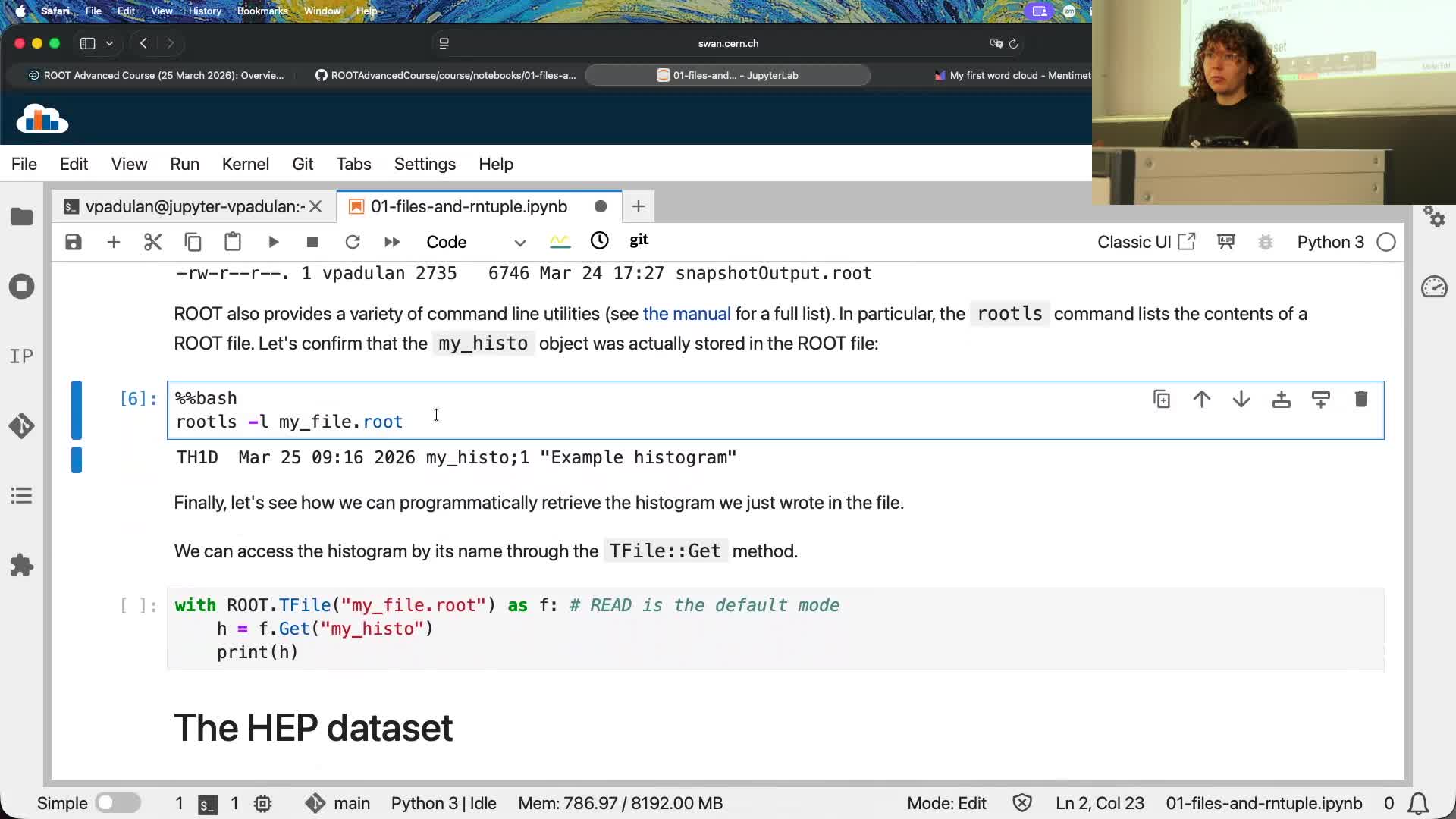Expand Safari sidebar dropdown chevron
This screenshot has height=819, width=1456.
tap(109, 43)
